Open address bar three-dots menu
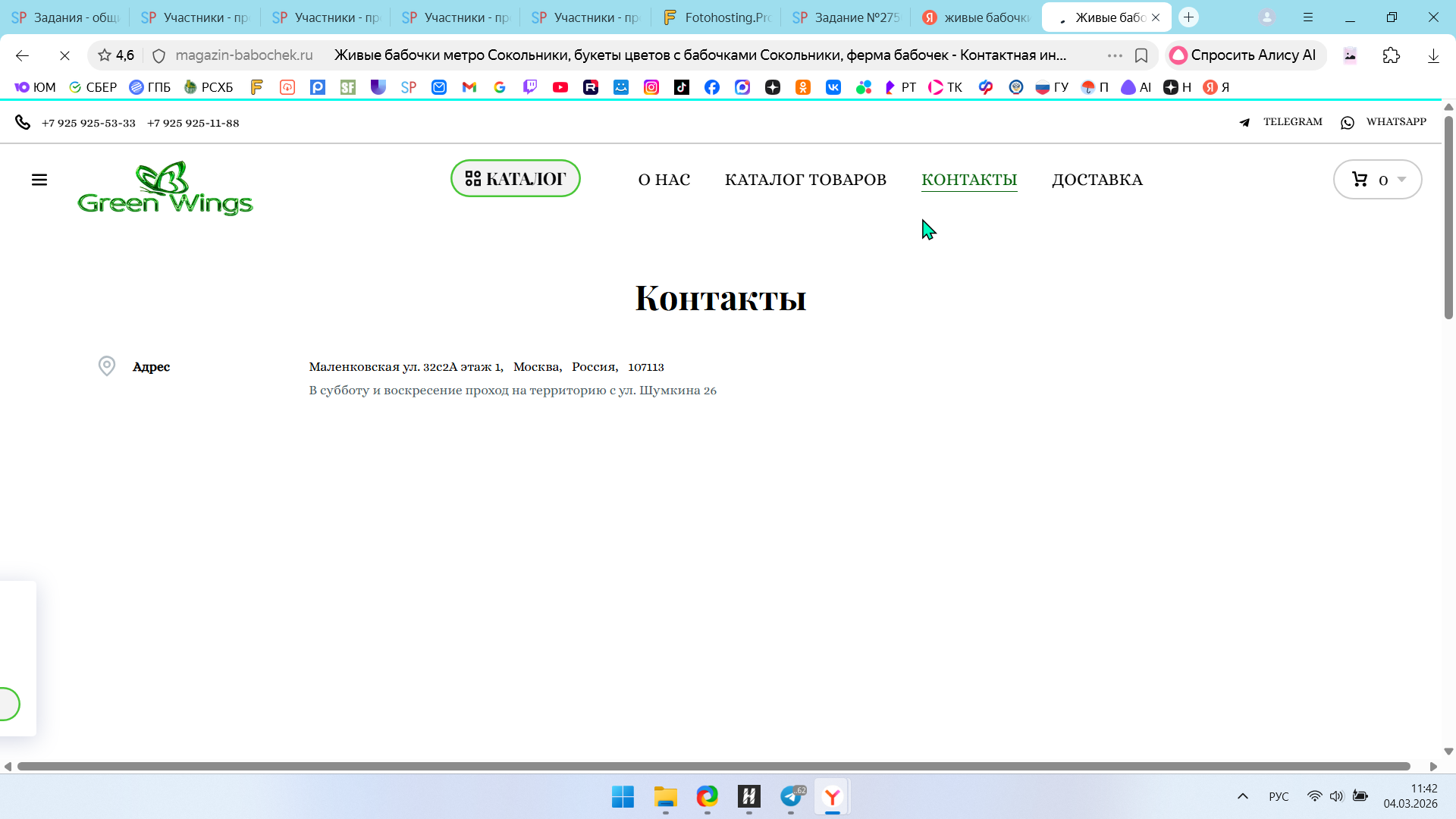Viewport: 1456px width, 819px height. click(1114, 55)
